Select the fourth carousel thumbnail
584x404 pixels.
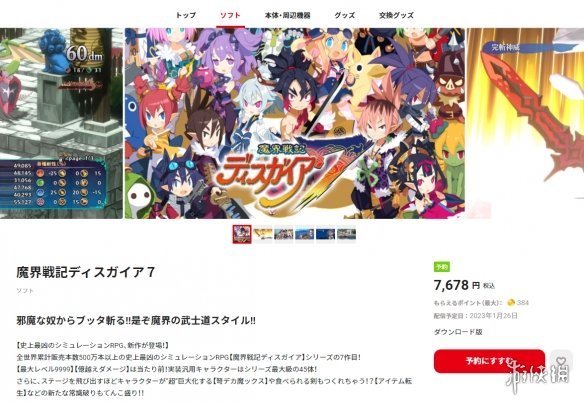tap(305, 234)
